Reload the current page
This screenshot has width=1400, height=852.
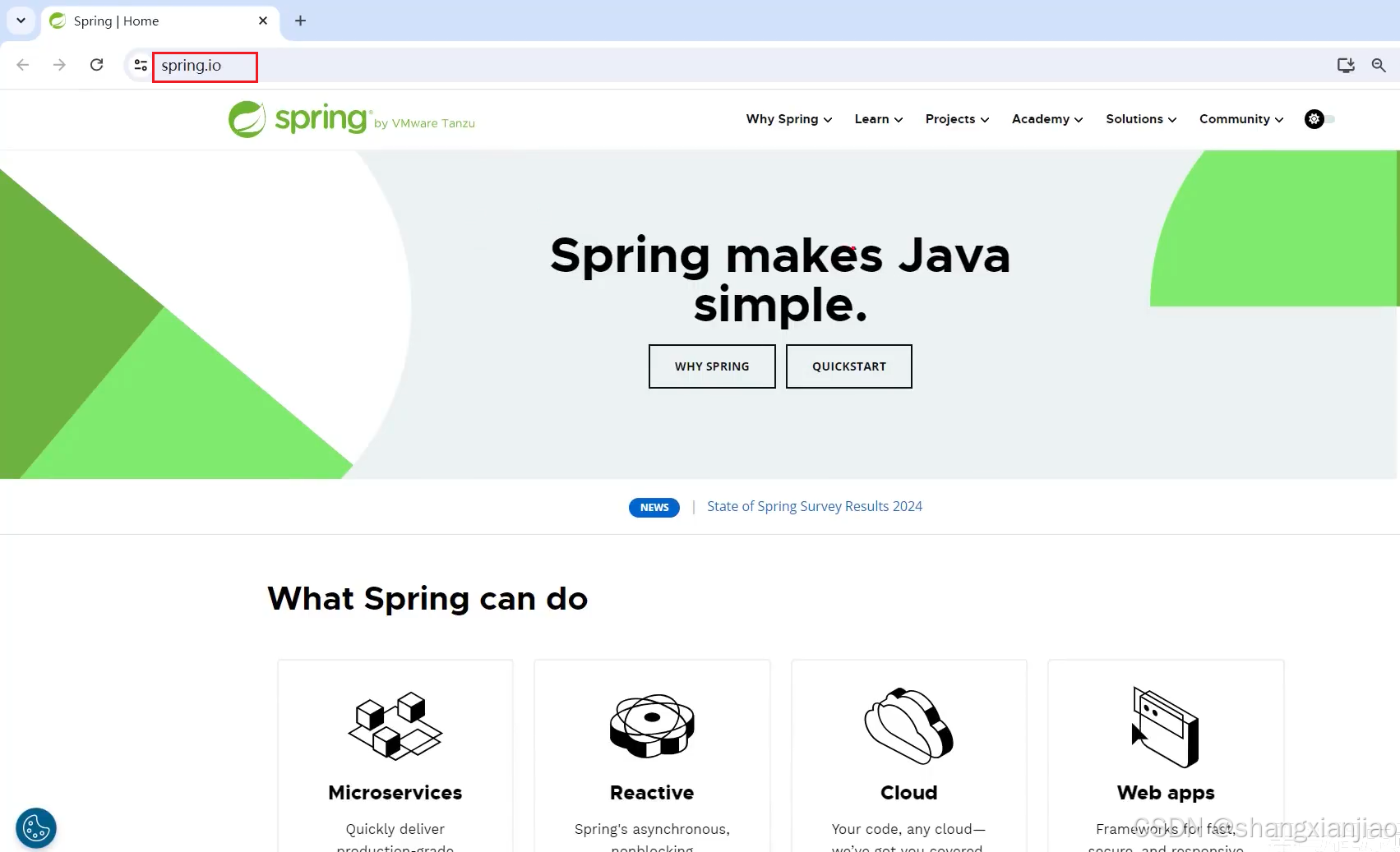pos(97,65)
